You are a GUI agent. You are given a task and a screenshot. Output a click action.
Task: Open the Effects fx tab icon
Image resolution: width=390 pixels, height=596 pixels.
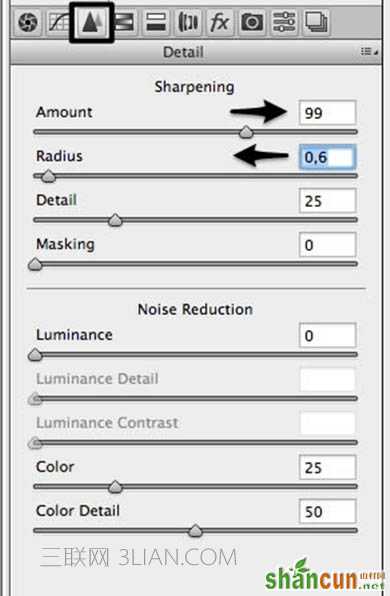point(220,22)
